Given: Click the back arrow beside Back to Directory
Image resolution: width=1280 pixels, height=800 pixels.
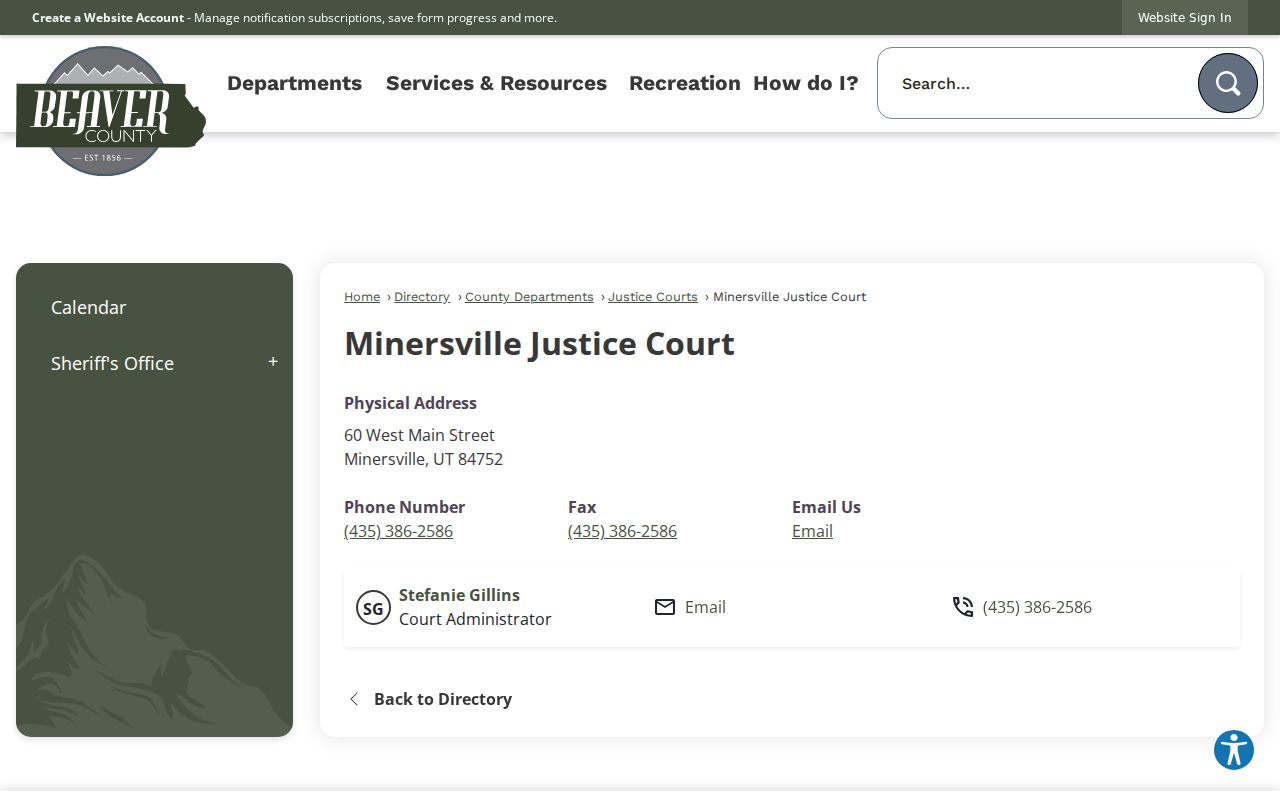Looking at the screenshot, I should [x=354, y=699].
